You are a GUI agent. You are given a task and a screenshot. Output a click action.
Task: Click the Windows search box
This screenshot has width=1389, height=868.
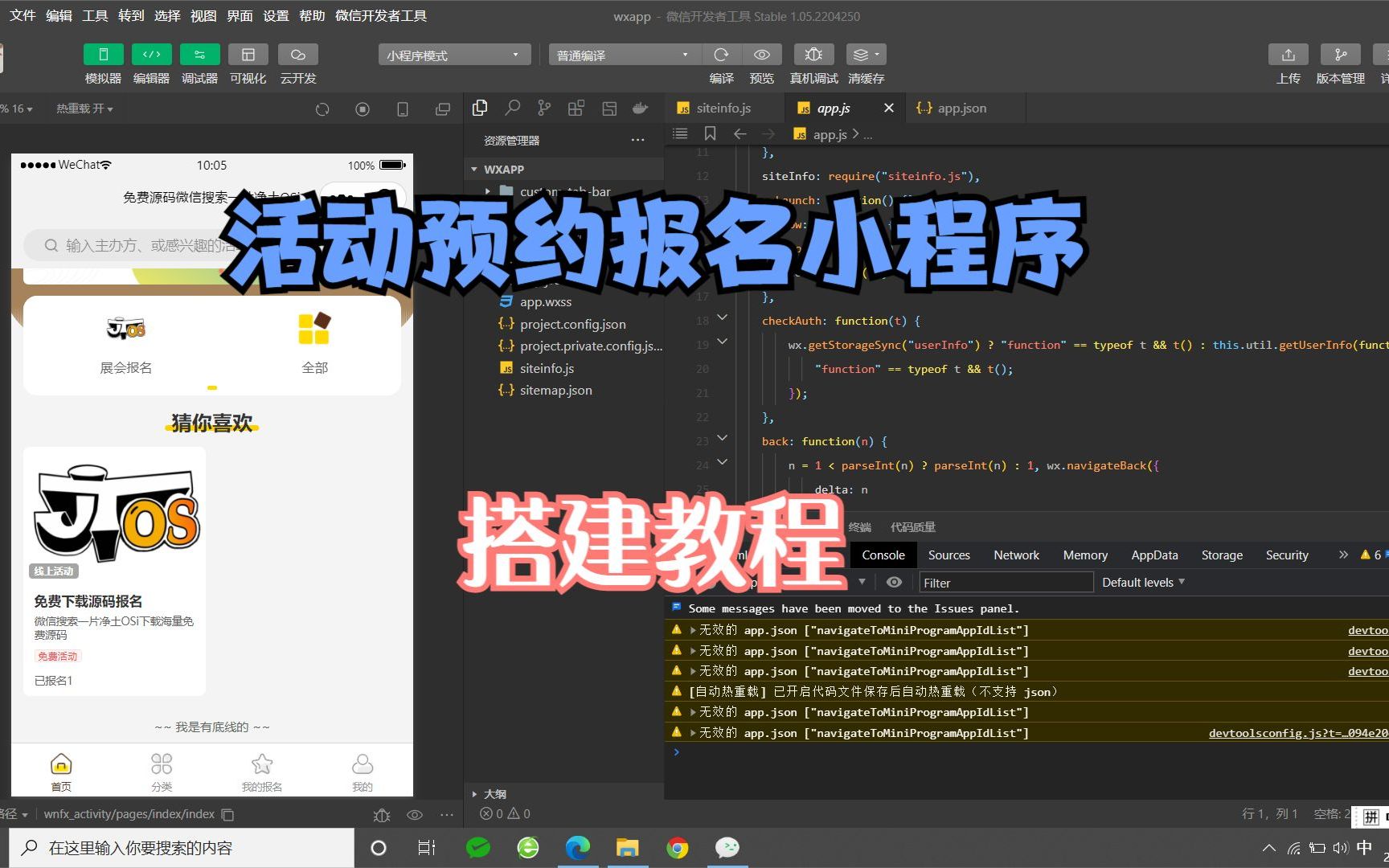tap(182, 848)
